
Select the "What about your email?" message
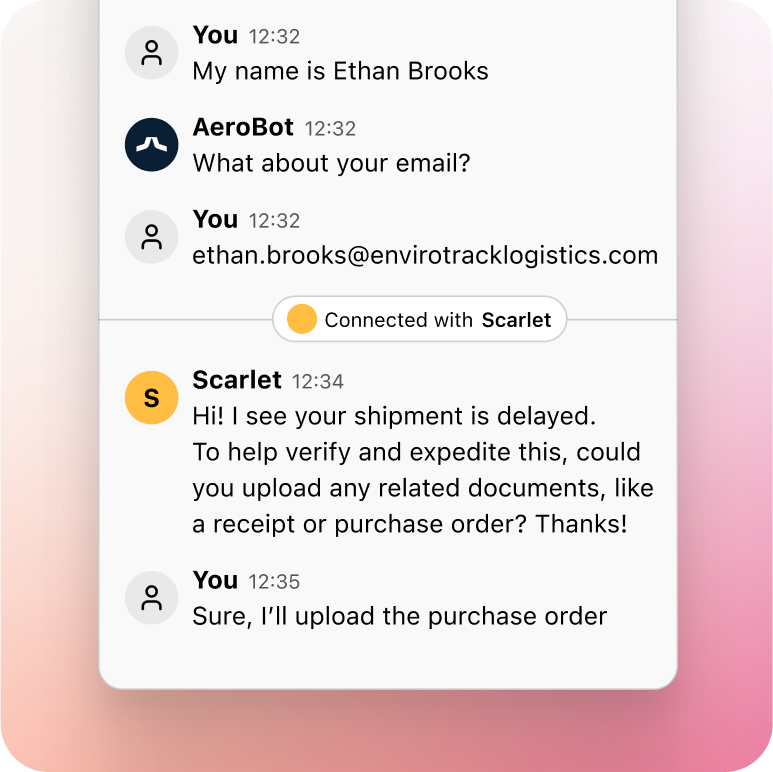tap(332, 163)
